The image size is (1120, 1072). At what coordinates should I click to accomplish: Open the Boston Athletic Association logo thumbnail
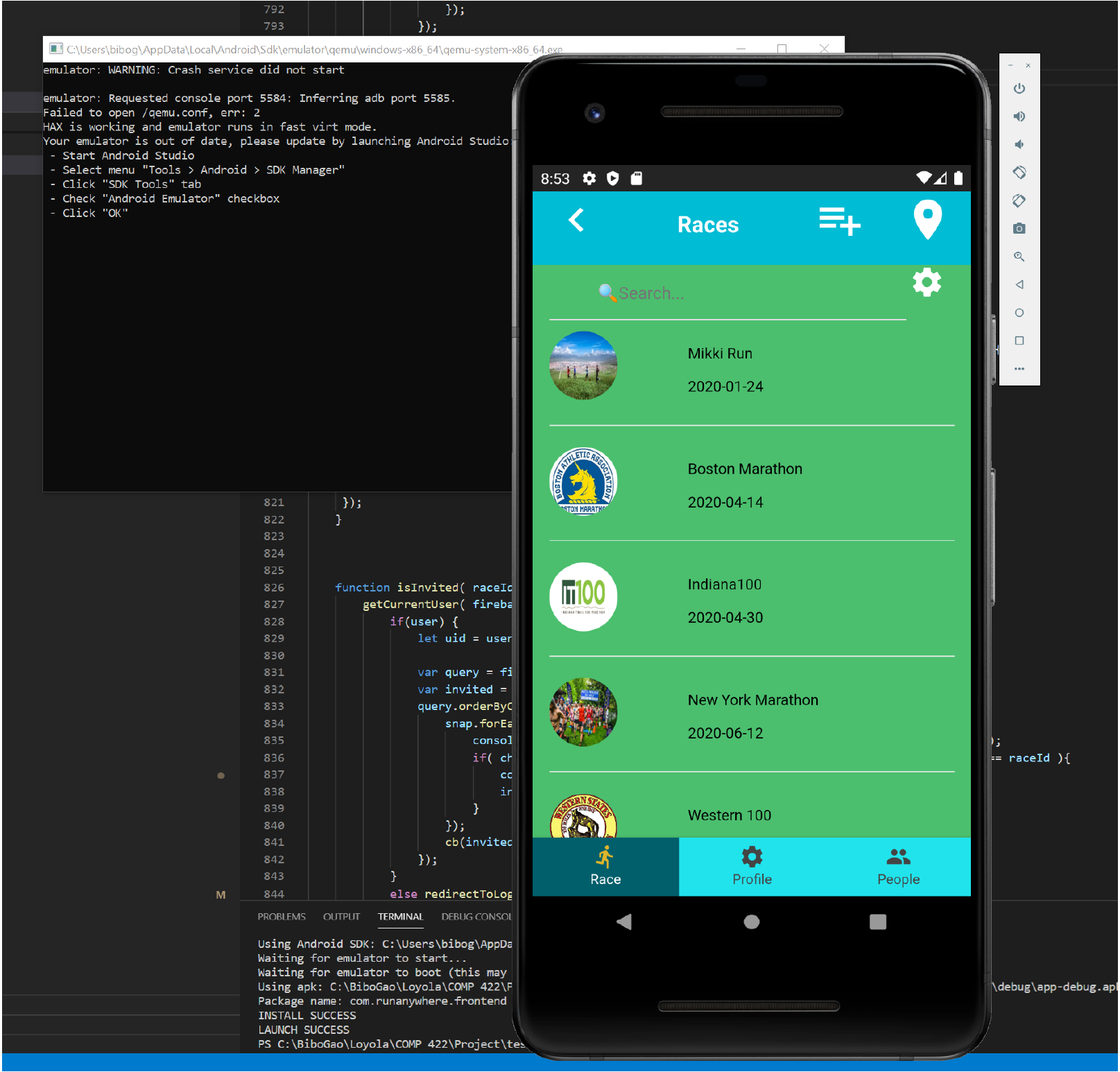click(x=583, y=481)
